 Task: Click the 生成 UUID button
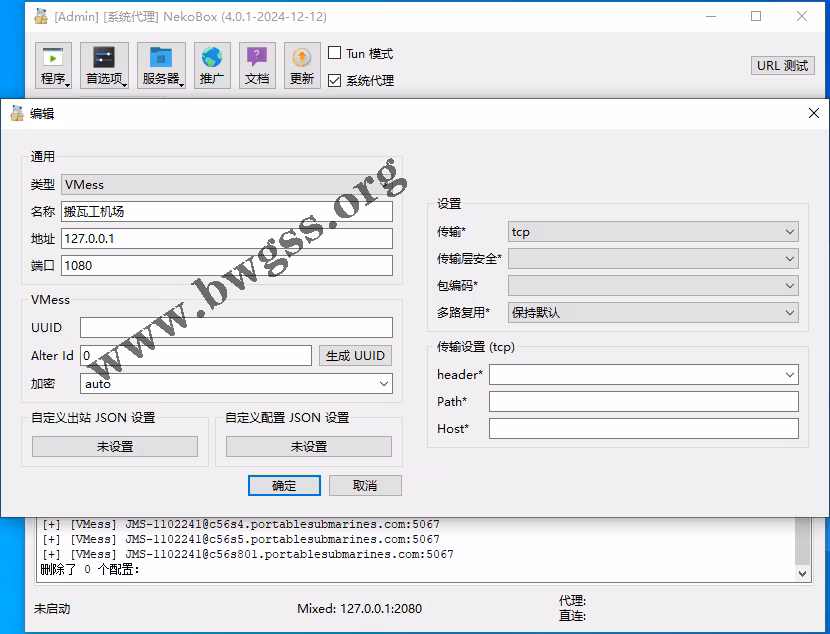click(x=355, y=356)
